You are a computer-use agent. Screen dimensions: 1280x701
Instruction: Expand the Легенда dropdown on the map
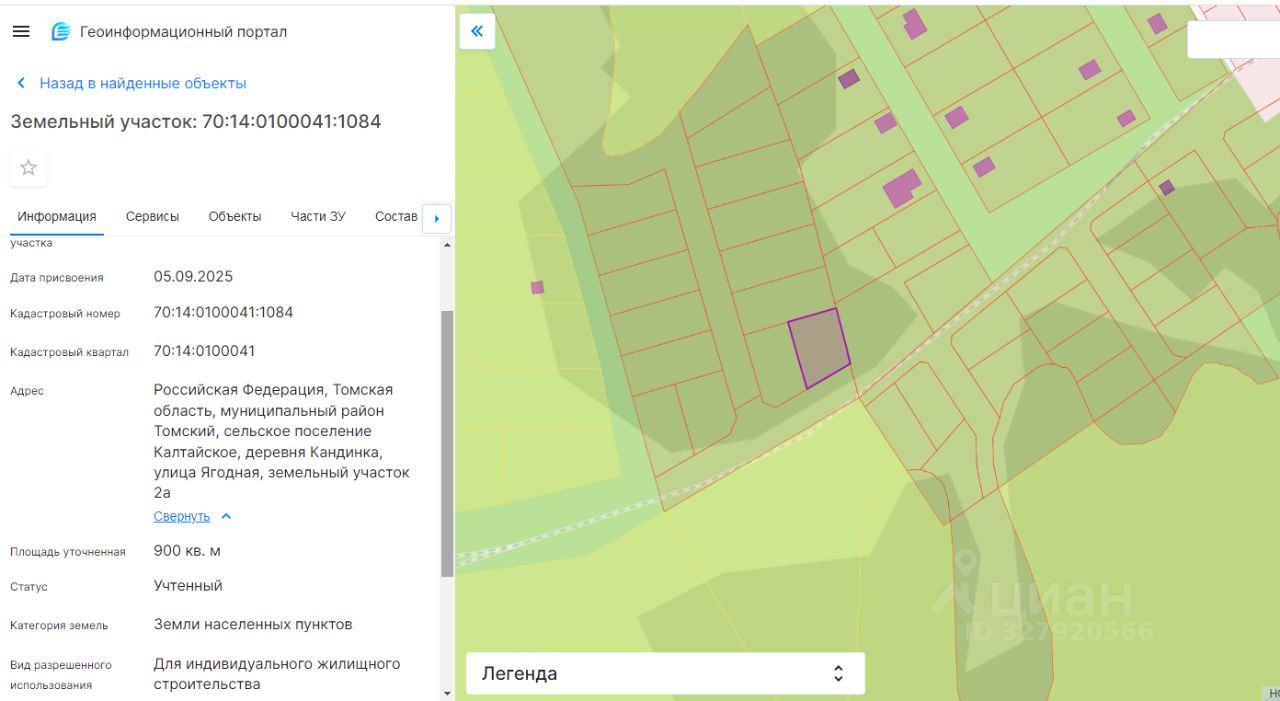click(665, 673)
